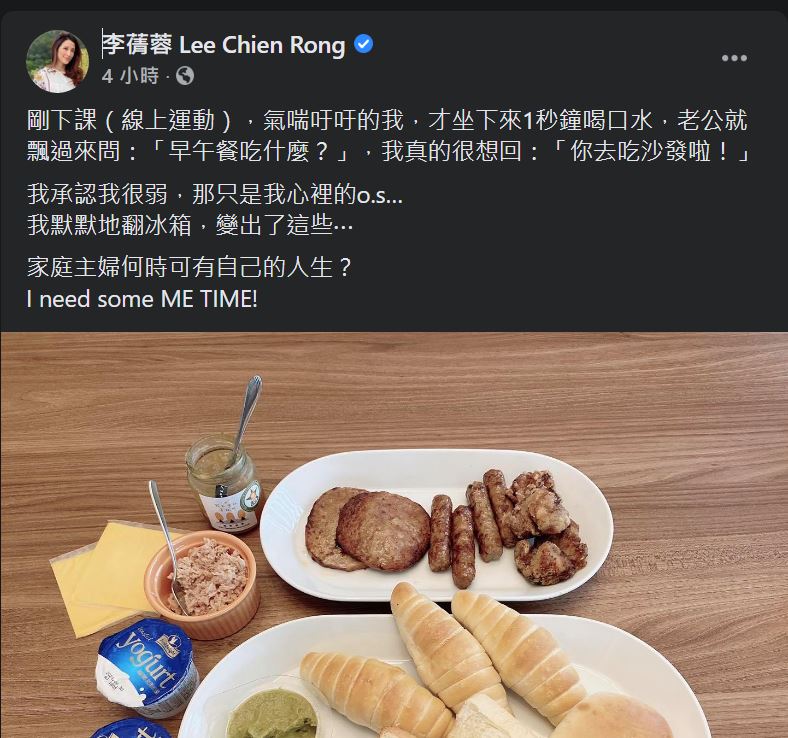Click the orange bowl of tuna spread
The image size is (788, 738).
[x=202, y=586]
